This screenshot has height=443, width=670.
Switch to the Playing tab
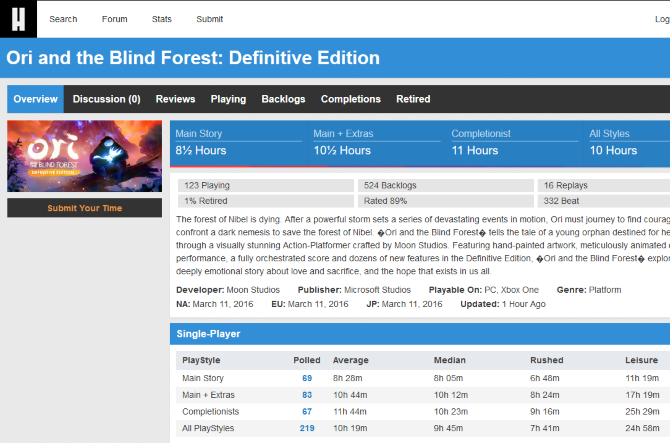pyautogui.click(x=228, y=99)
